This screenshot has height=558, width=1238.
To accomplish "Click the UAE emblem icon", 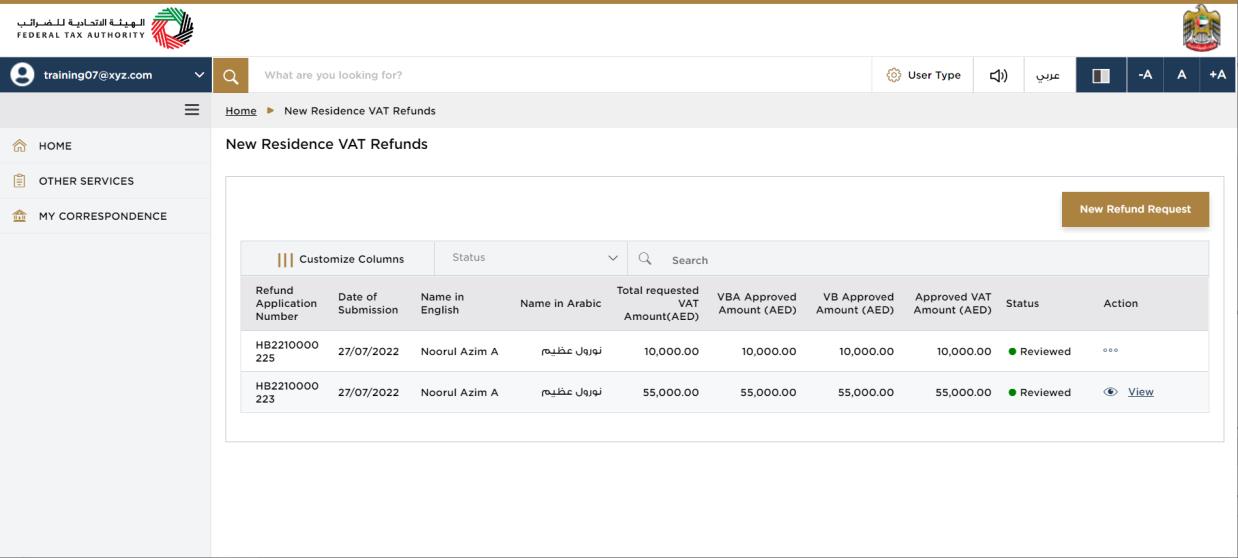I will (x=1201, y=29).
